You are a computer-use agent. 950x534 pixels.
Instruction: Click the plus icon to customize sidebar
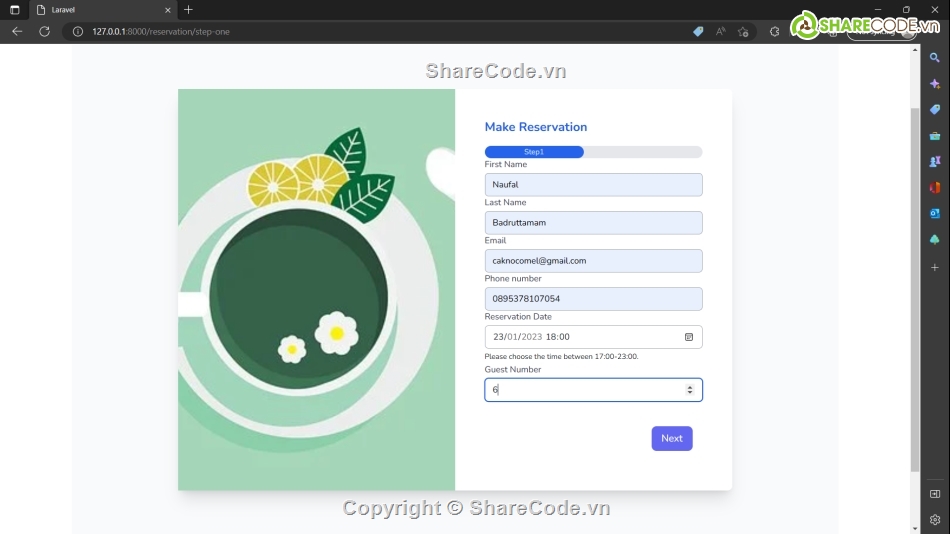[935, 267]
